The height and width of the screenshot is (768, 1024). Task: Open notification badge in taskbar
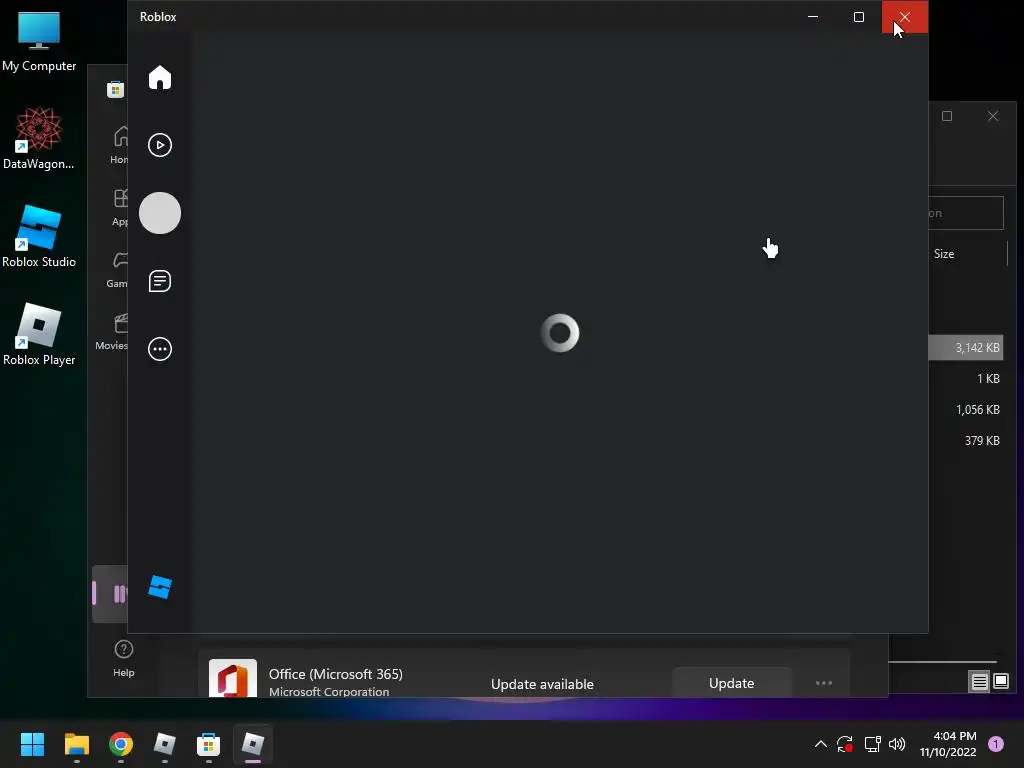996,744
